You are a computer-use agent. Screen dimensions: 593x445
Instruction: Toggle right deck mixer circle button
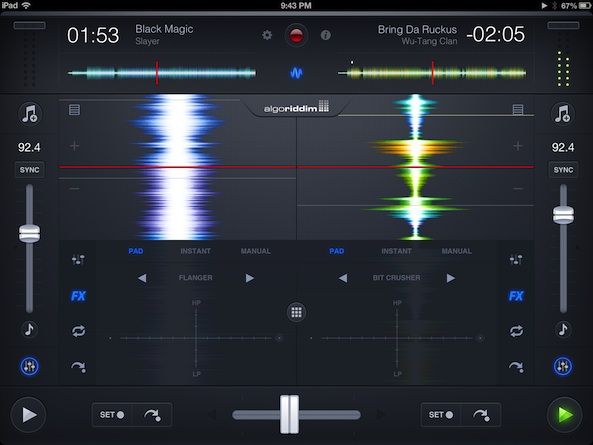point(563,366)
